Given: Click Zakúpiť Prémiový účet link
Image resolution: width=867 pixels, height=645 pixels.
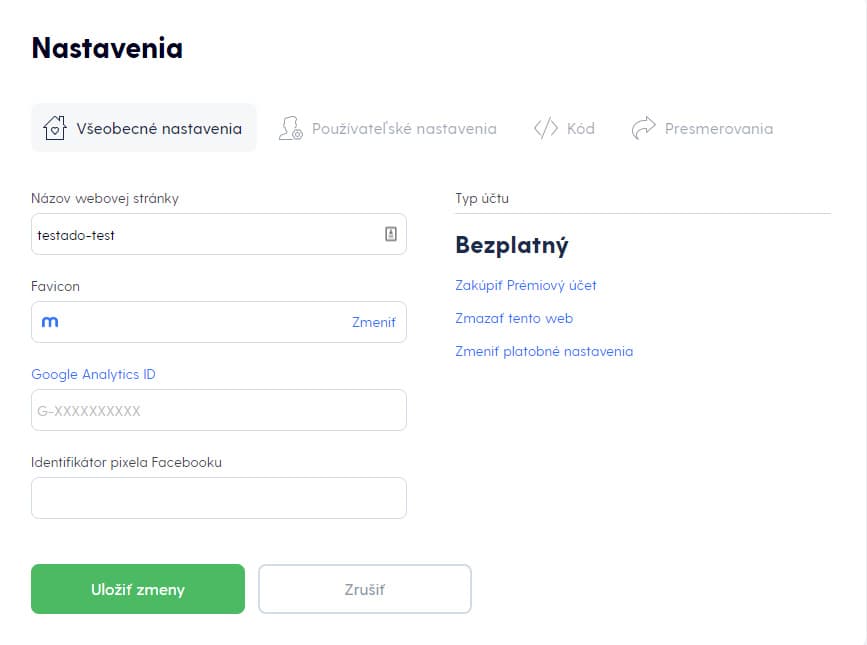Looking at the screenshot, I should coord(526,285).
